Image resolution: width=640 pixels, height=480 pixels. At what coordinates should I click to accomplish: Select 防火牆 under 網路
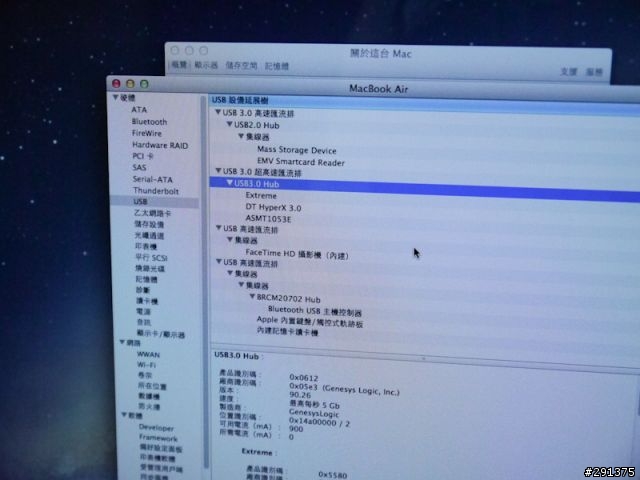(149, 407)
